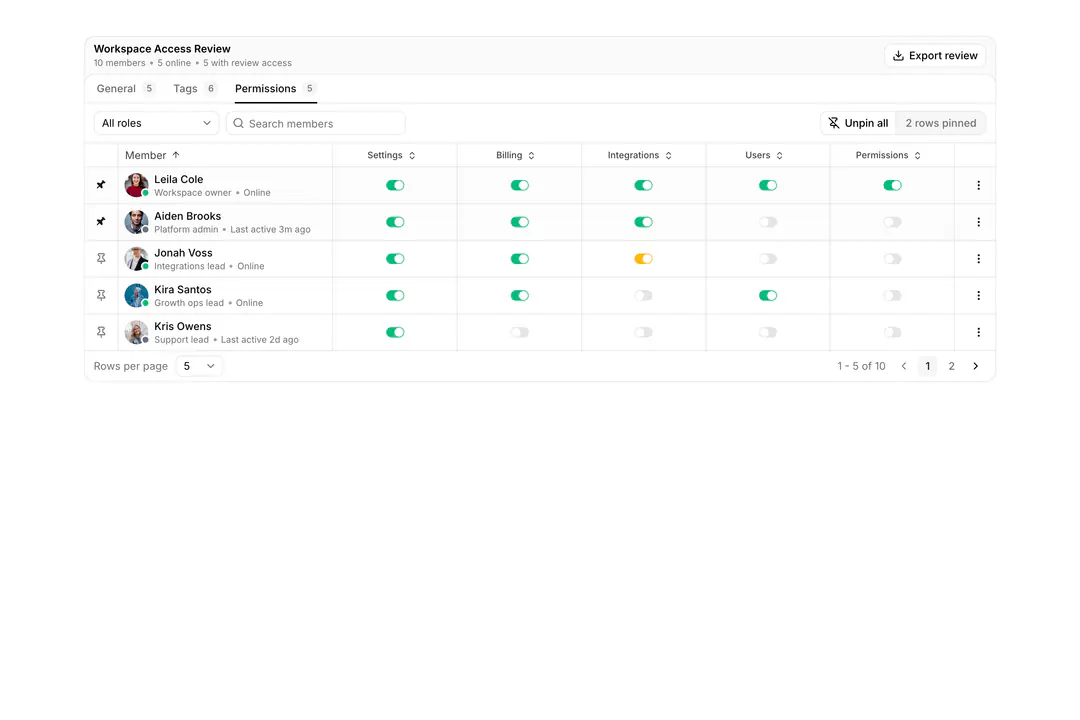This screenshot has width=1080, height=720.
Task: Click the name Leila Cole
Action: click(178, 179)
